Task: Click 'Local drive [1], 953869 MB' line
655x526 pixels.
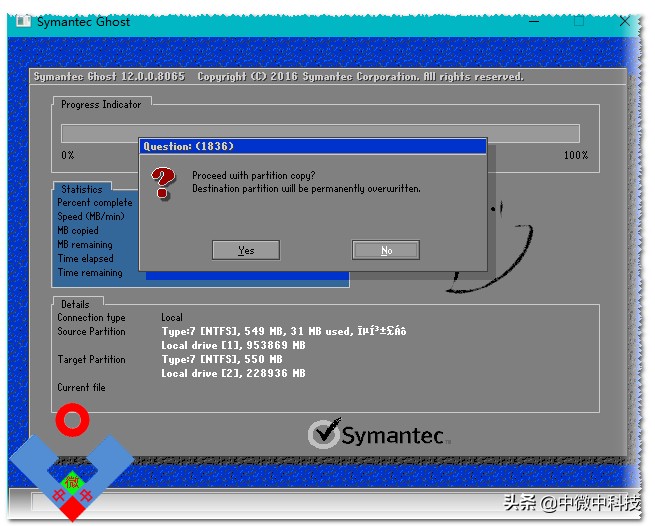Action: pos(233,346)
